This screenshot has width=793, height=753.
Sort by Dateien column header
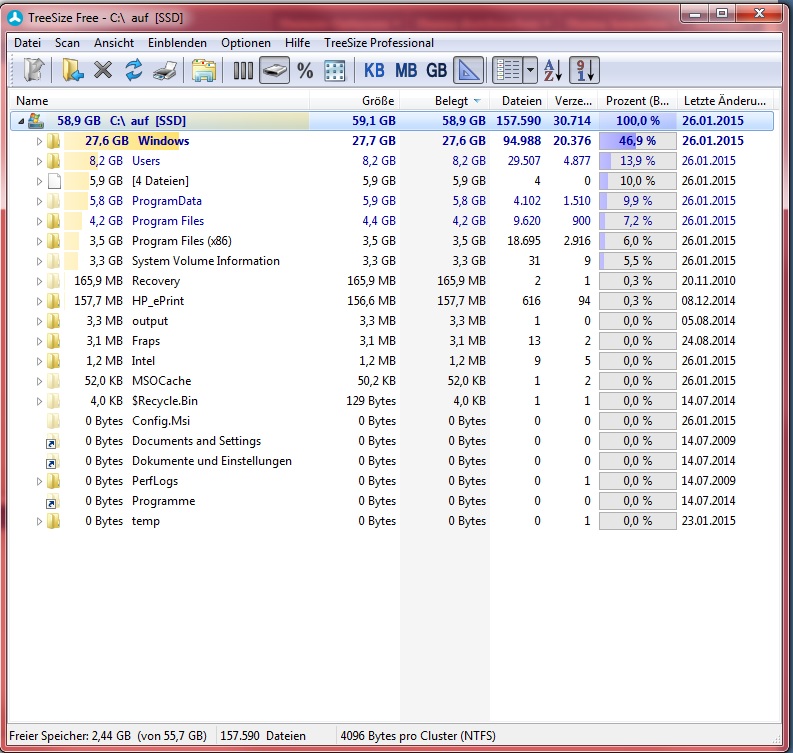pyautogui.click(x=518, y=101)
